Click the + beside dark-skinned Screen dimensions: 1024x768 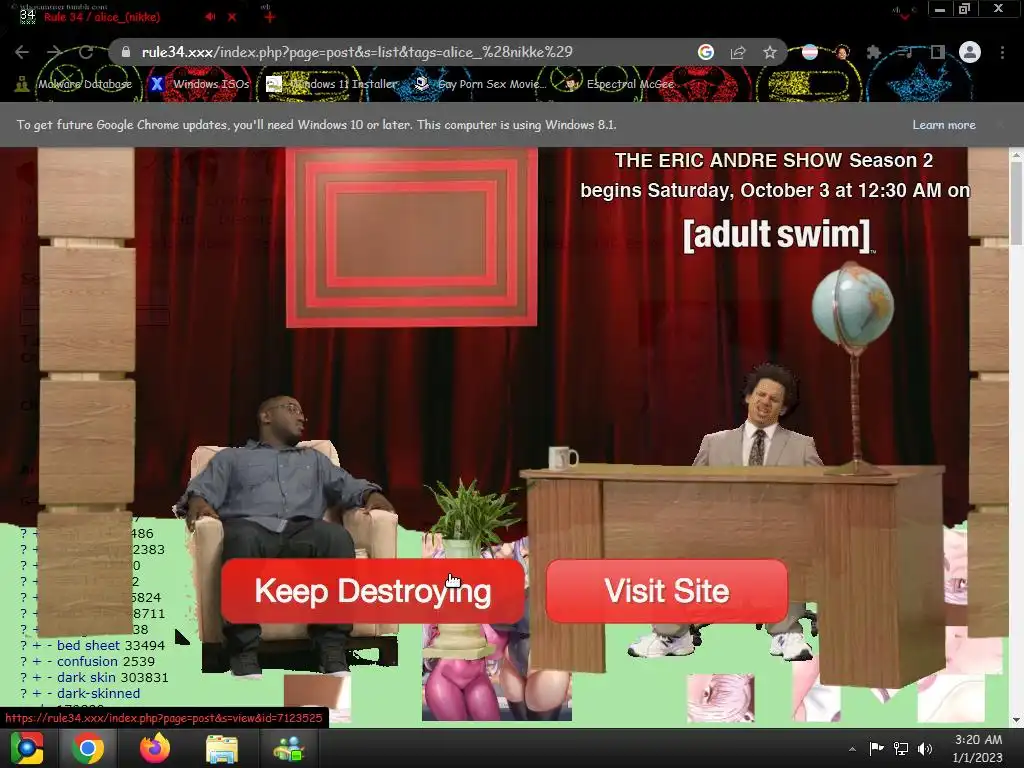pos(37,694)
